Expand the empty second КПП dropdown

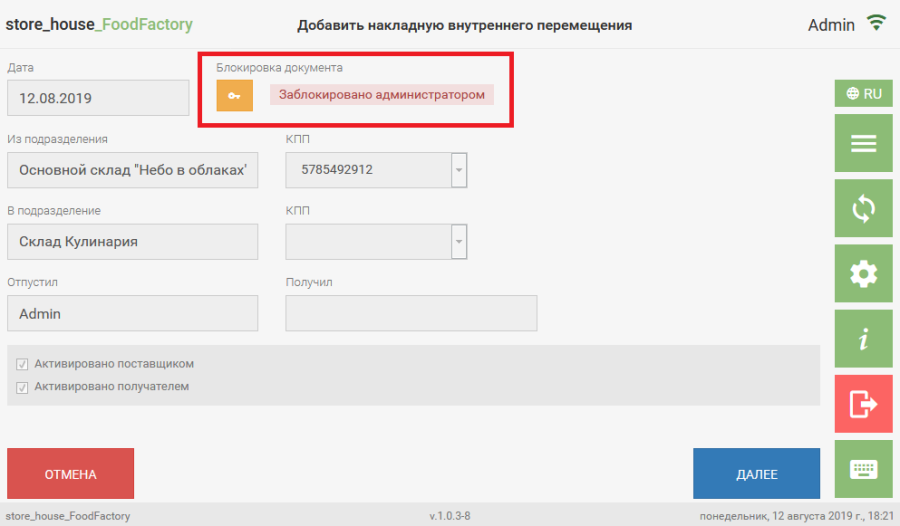[x=459, y=241]
